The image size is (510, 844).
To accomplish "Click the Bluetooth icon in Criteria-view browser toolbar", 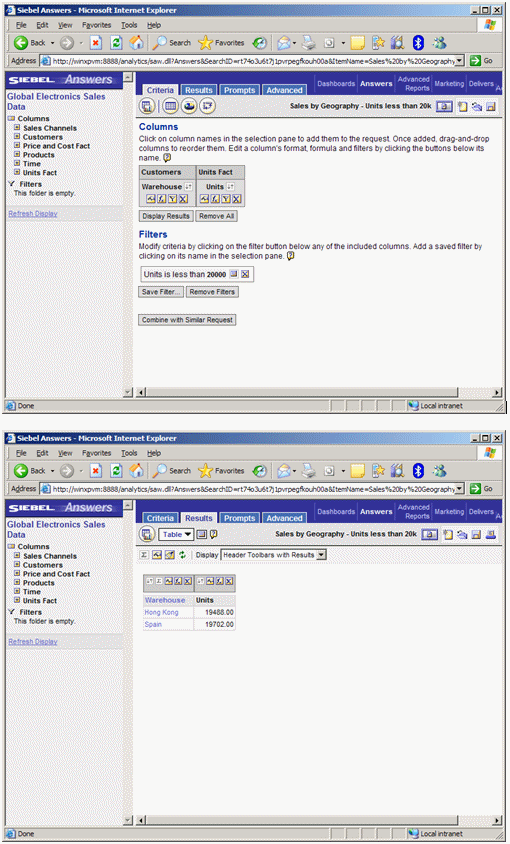I will [x=418, y=43].
